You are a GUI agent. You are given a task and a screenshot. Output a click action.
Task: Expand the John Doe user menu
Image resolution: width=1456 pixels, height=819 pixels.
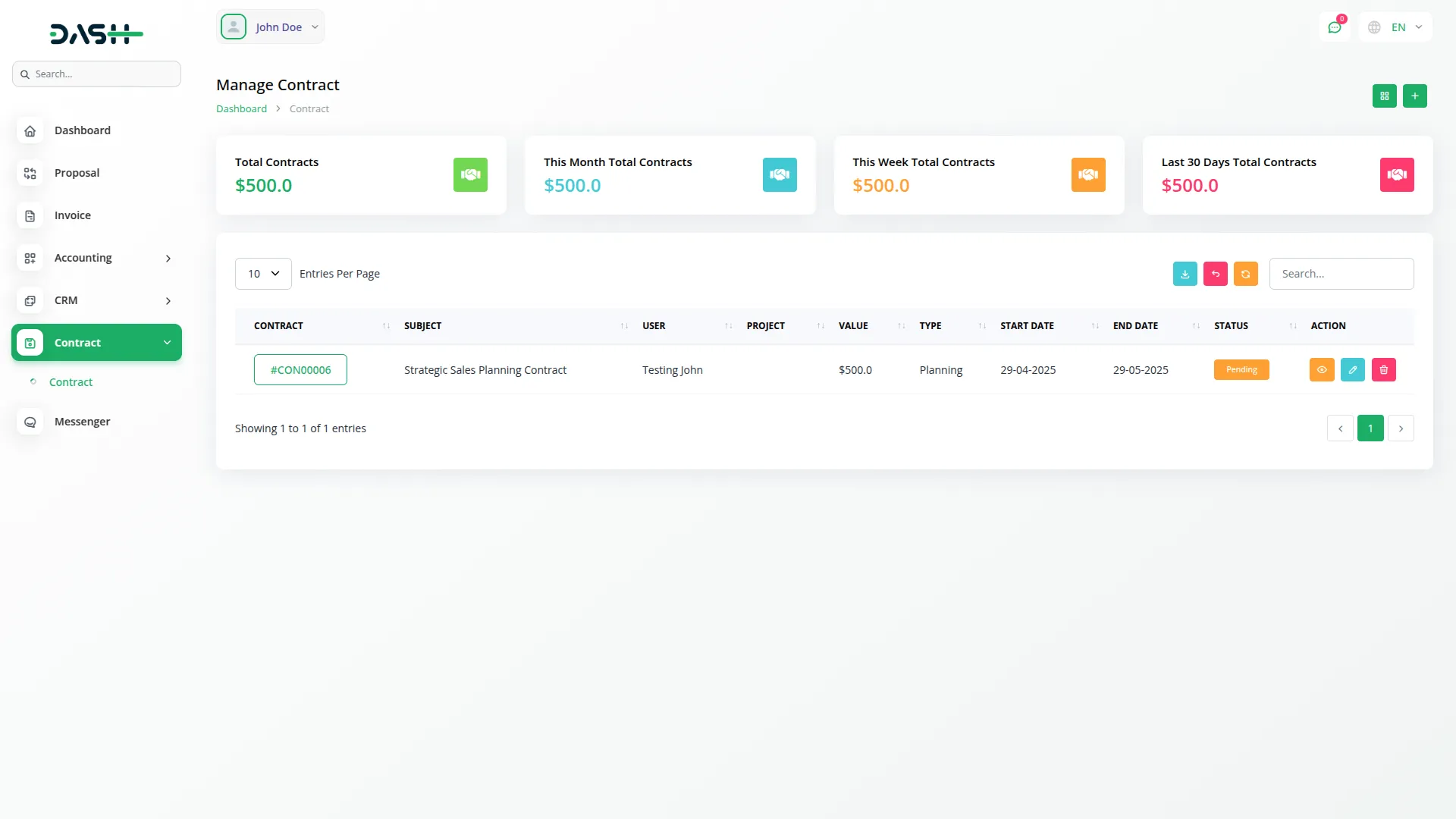point(270,27)
